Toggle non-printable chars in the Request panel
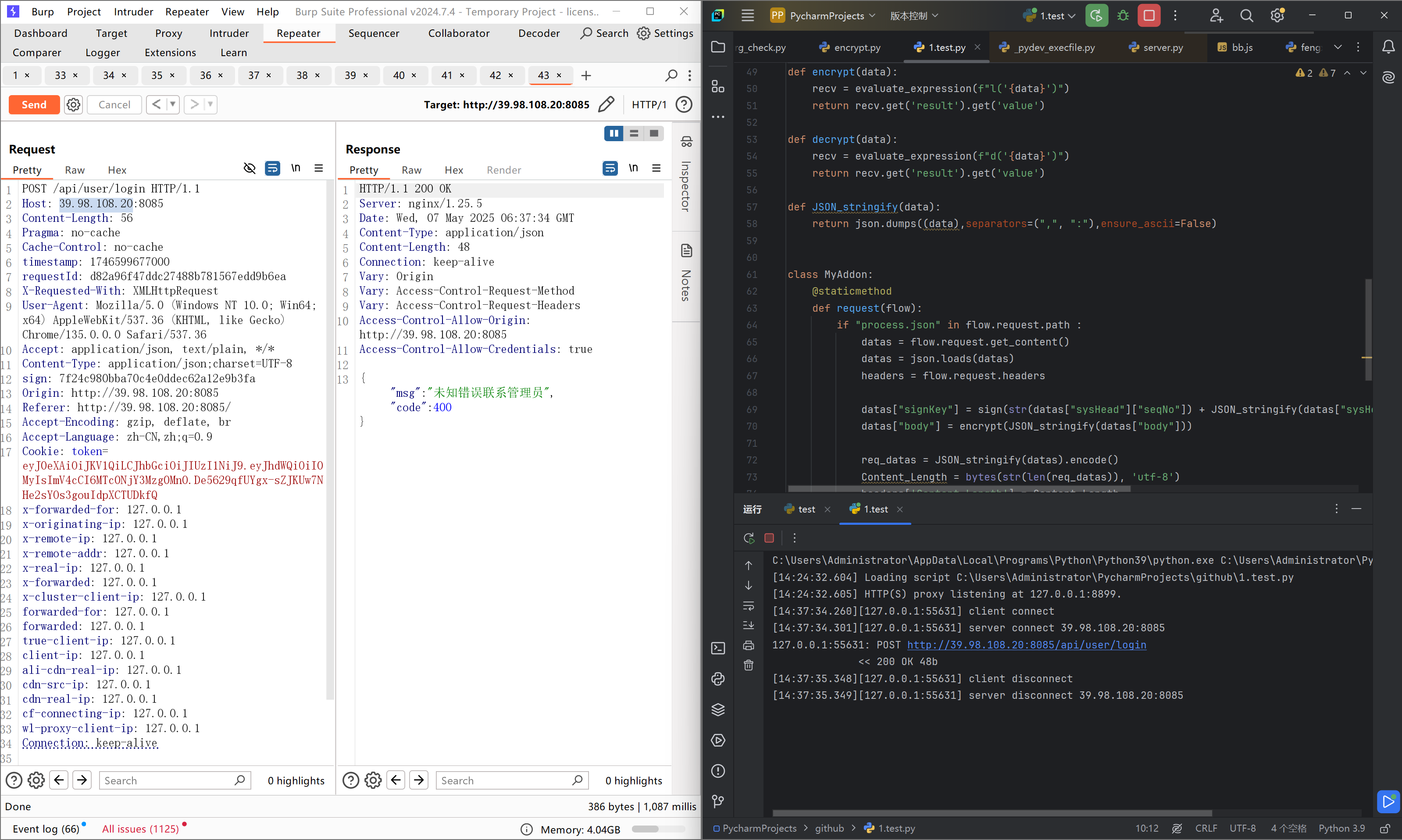 [296, 168]
